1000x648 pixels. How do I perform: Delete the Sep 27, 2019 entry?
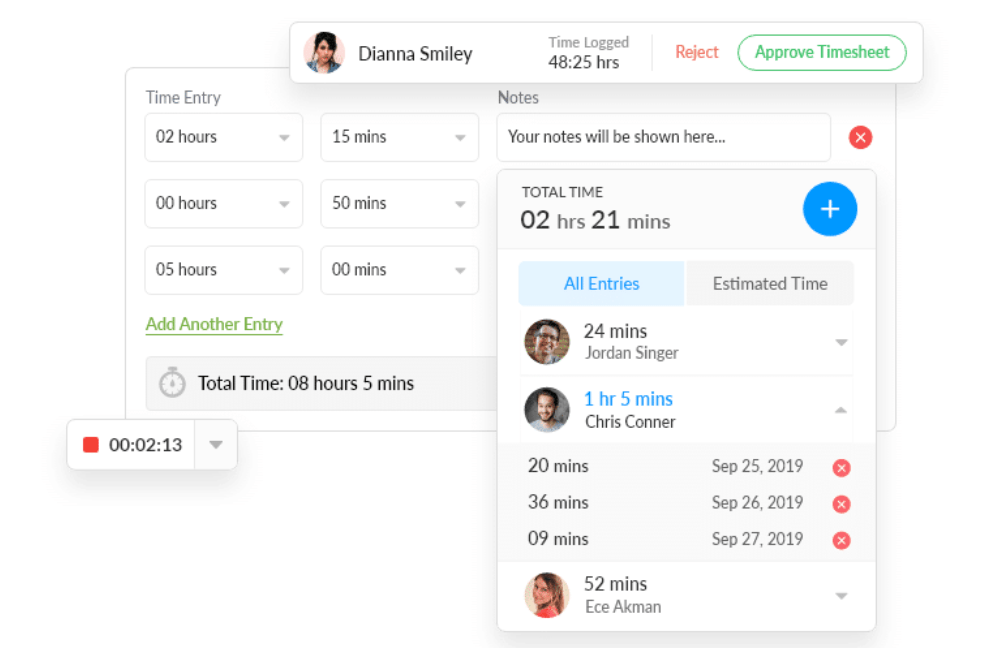842,540
